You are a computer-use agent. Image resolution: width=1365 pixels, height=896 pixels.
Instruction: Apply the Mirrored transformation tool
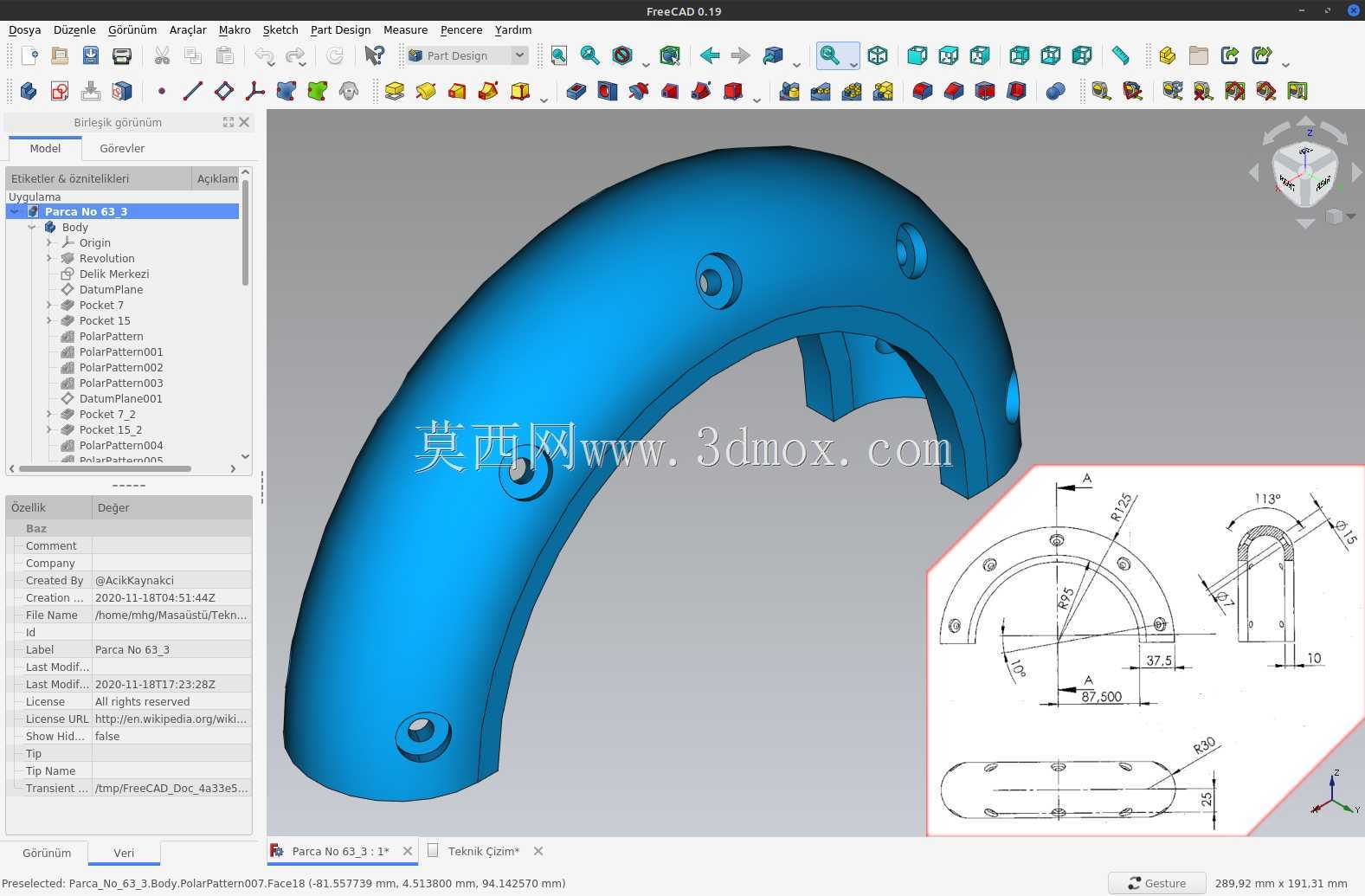(789, 91)
